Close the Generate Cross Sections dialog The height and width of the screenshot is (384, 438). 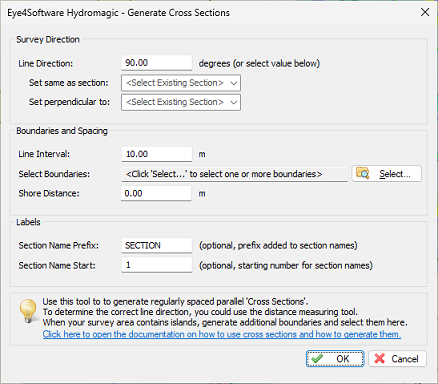425,13
